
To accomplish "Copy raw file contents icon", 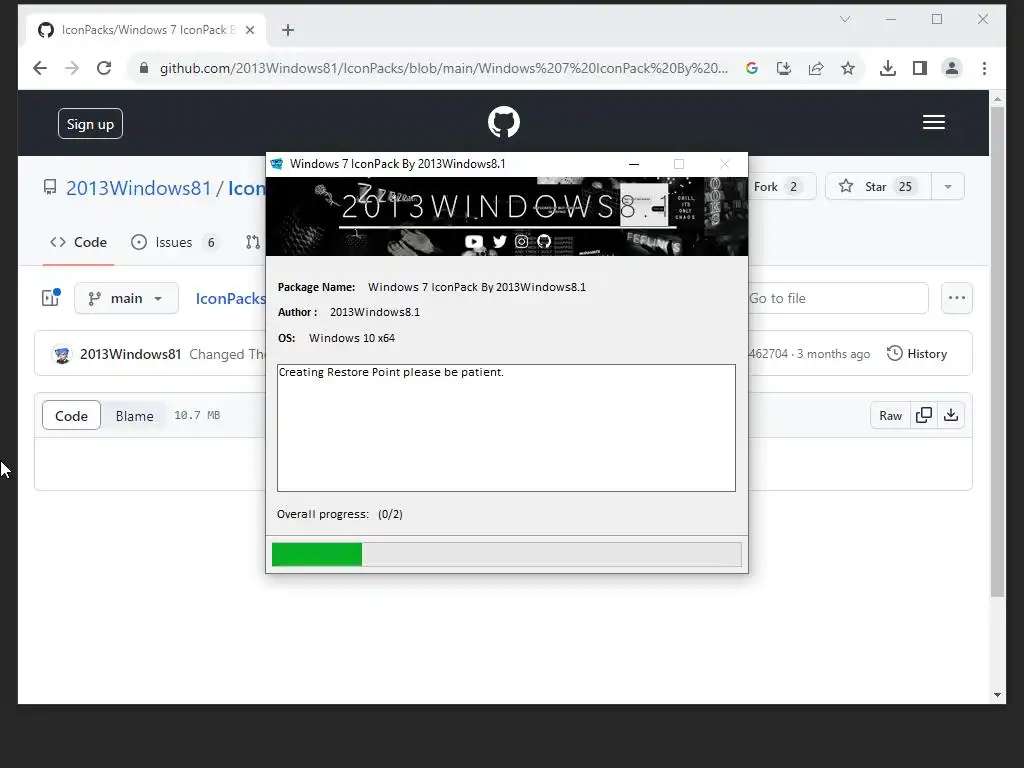I will click(x=924, y=415).
